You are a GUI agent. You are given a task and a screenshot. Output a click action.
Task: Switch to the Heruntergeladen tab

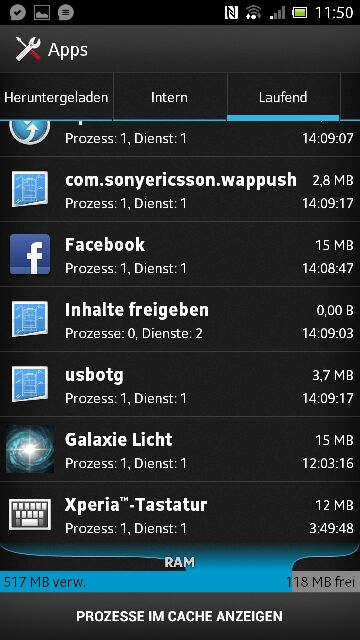pos(56,97)
